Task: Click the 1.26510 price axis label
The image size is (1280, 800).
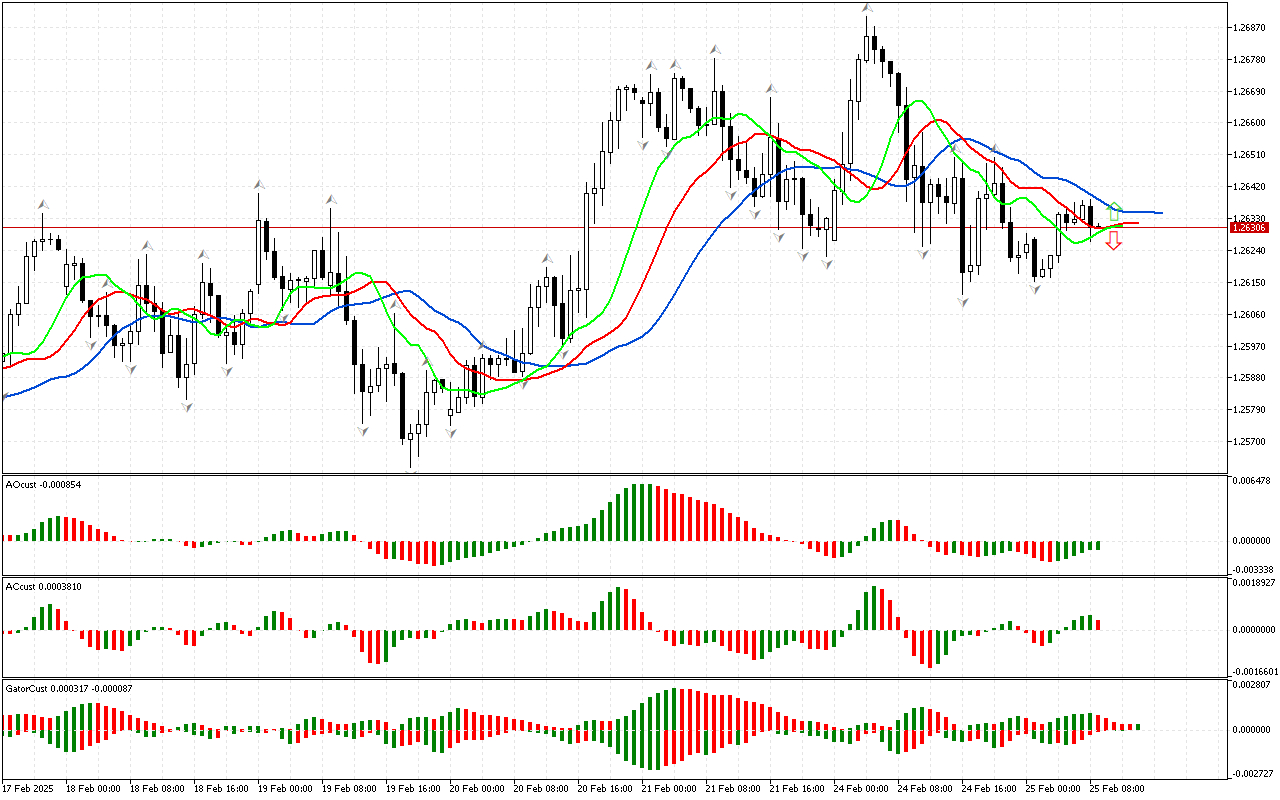Action: click(1251, 155)
